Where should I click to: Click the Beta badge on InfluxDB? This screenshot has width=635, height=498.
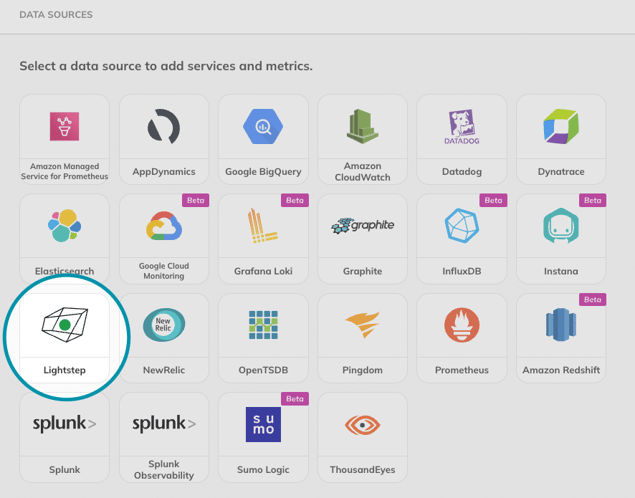pyautogui.click(x=493, y=200)
